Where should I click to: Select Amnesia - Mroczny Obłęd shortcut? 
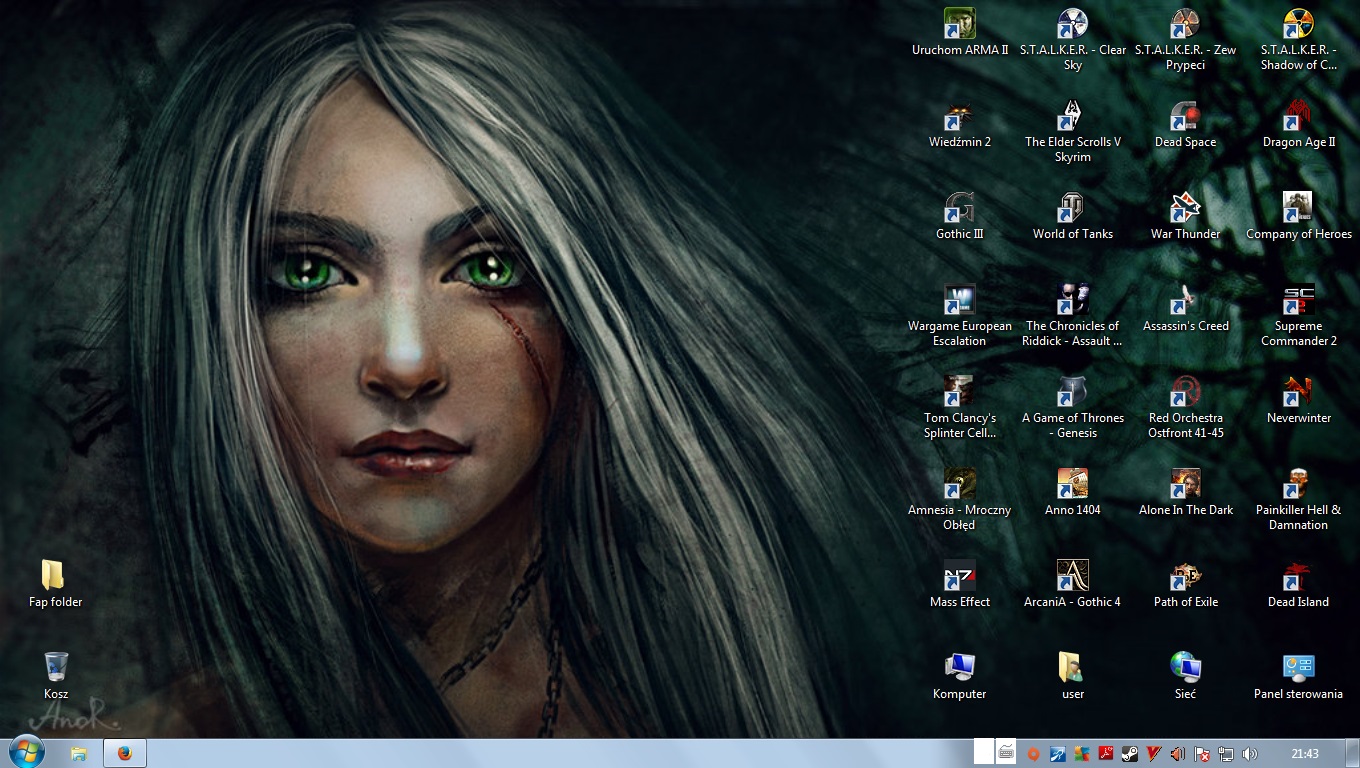click(959, 500)
